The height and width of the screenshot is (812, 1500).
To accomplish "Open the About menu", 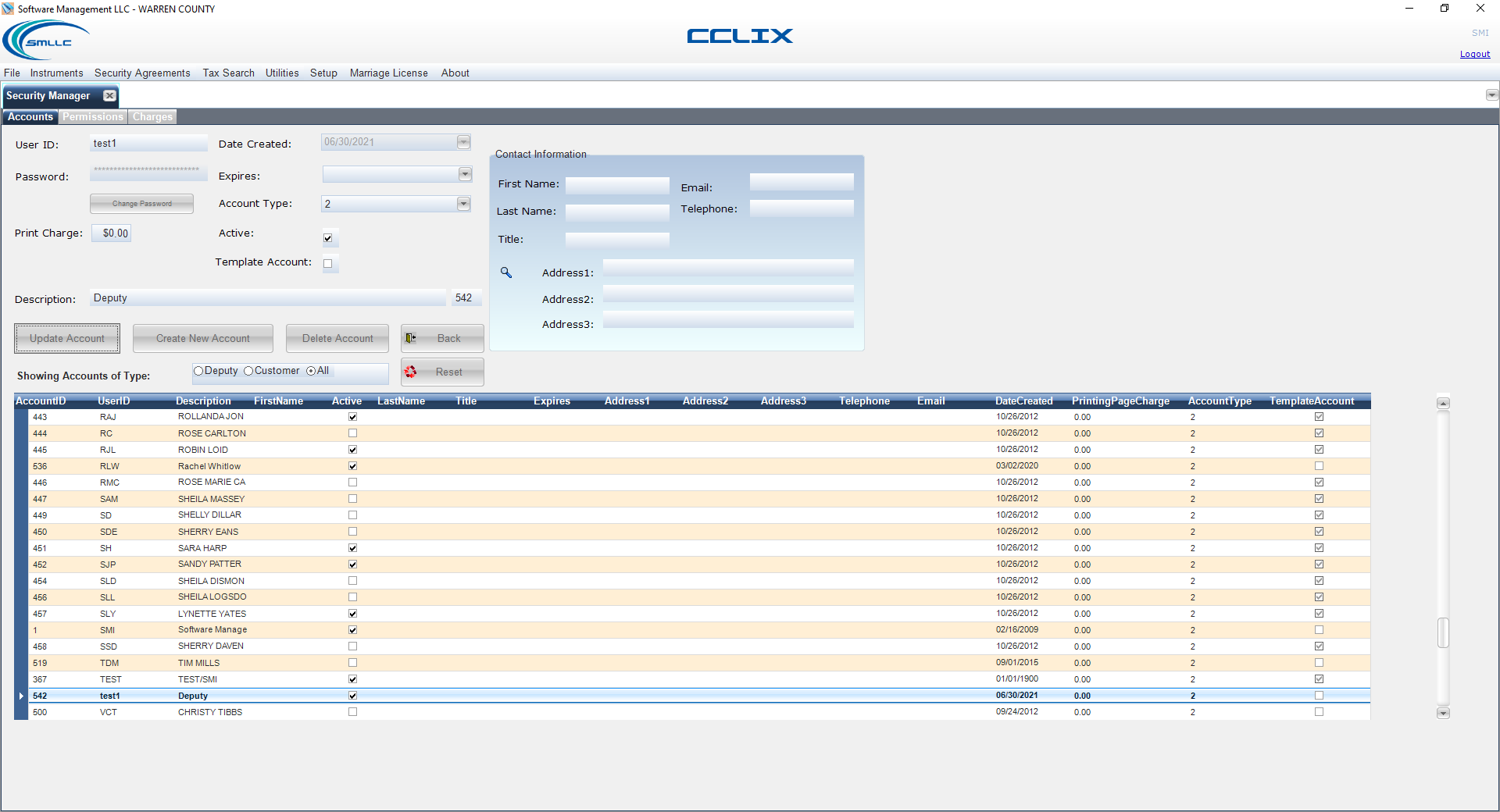I will [455, 73].
